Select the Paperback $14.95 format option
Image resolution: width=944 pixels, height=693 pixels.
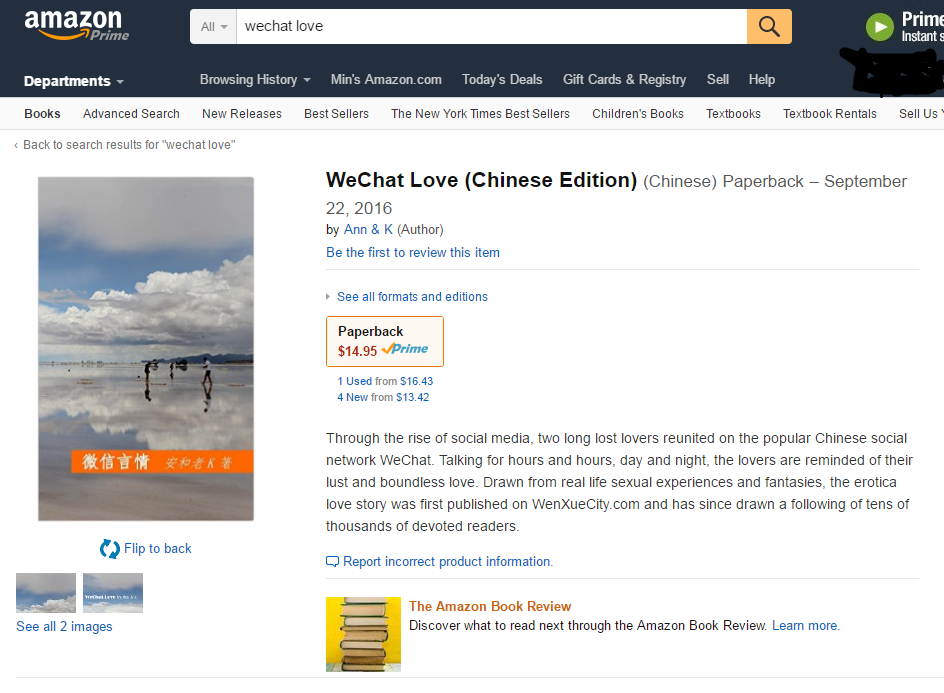coord(385,341)
